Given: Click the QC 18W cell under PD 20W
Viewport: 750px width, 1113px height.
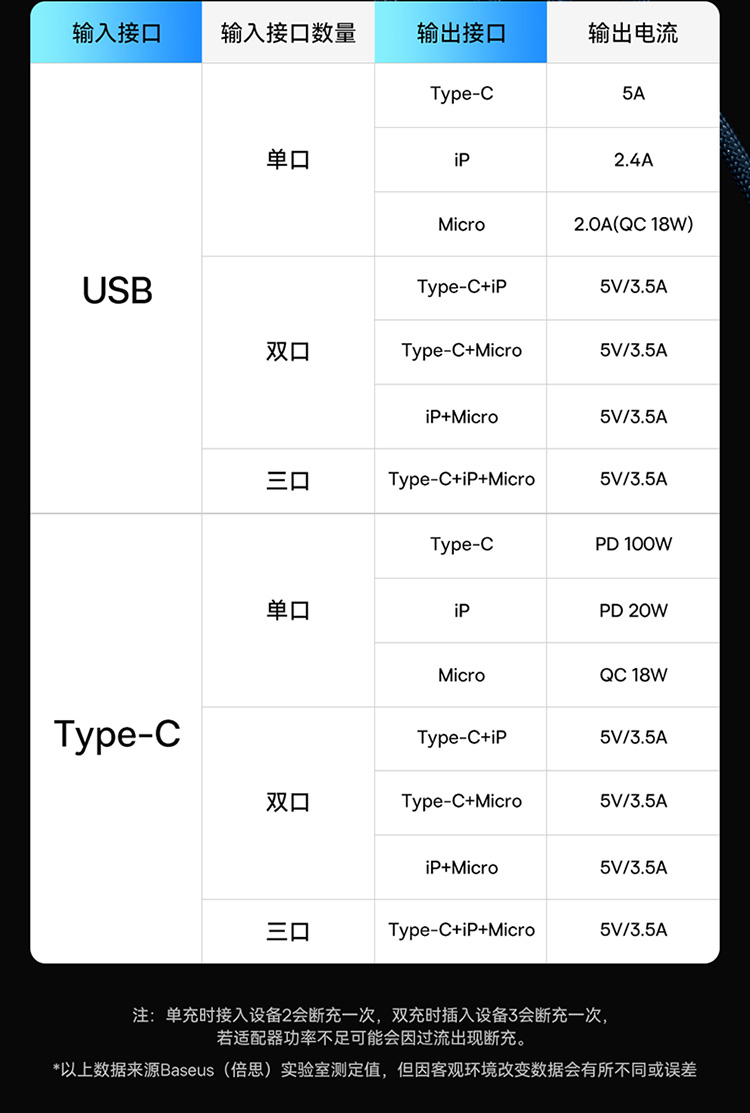Looking at the screenshot, I should coord(633,675).
